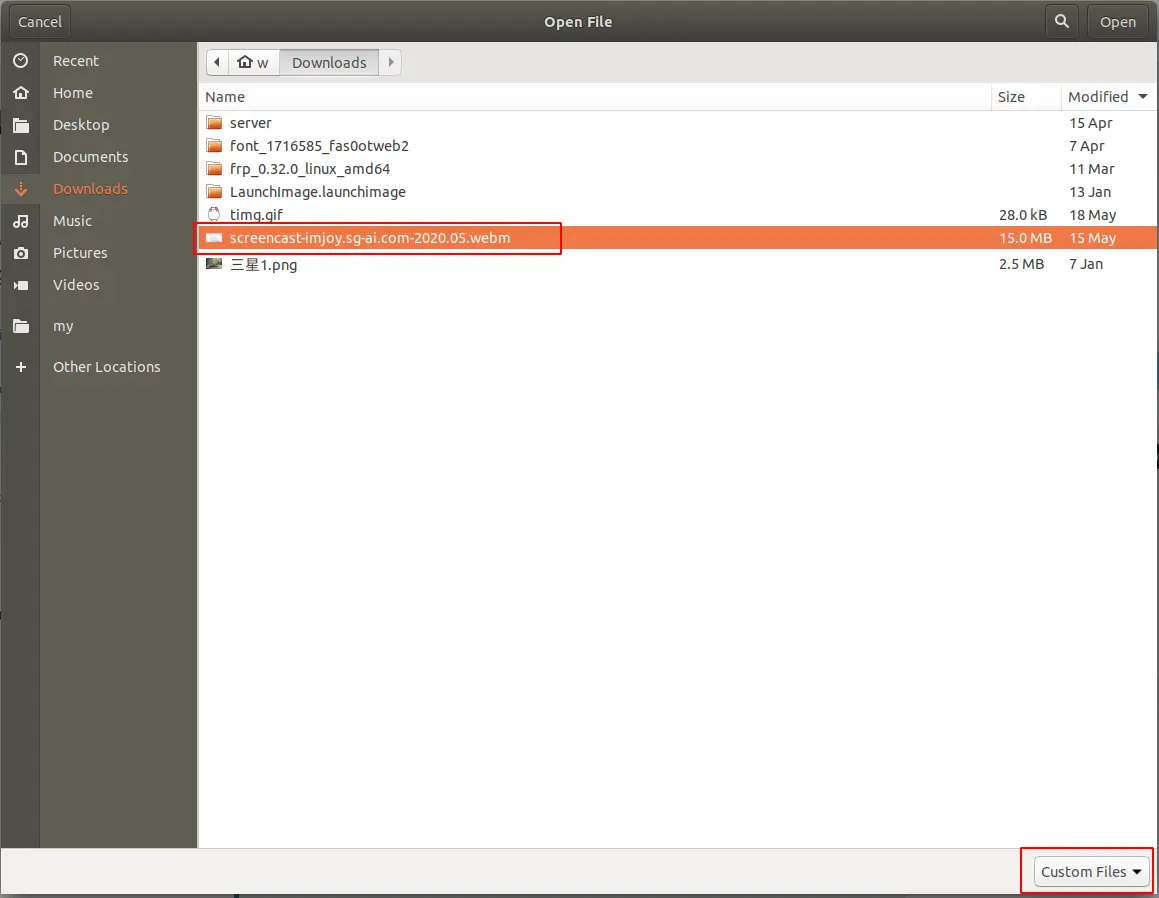The image size is (1159, 898).
Task: Go back with the path bar left arrow
Action: point(217,62)
